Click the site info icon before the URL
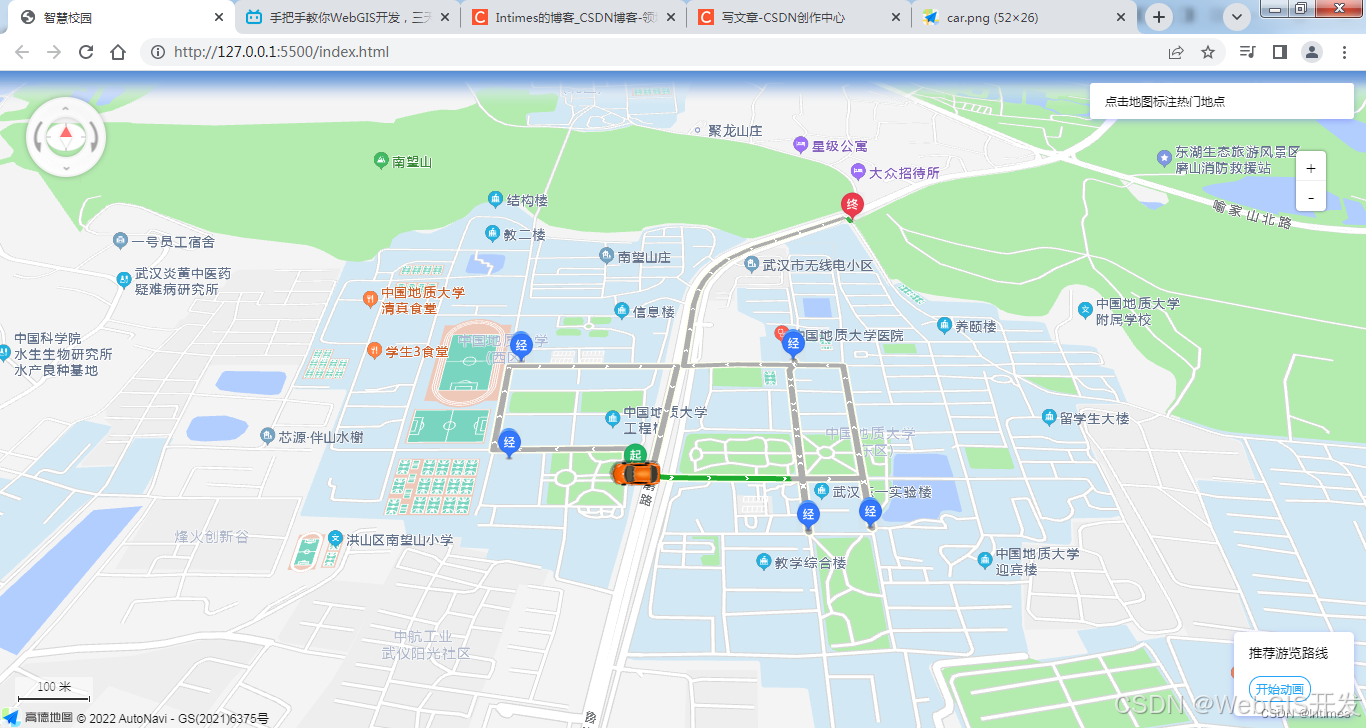This screenshot has width=1366, height=728. pos(157,52)
